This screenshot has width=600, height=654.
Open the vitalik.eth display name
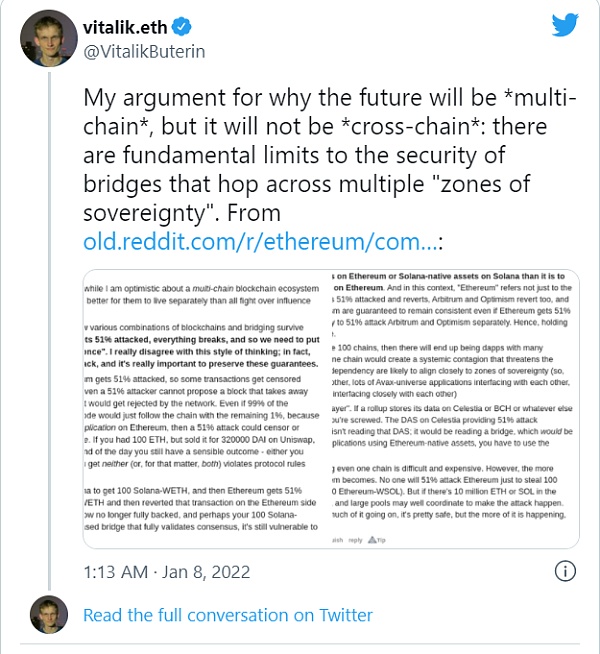point(125,28)
